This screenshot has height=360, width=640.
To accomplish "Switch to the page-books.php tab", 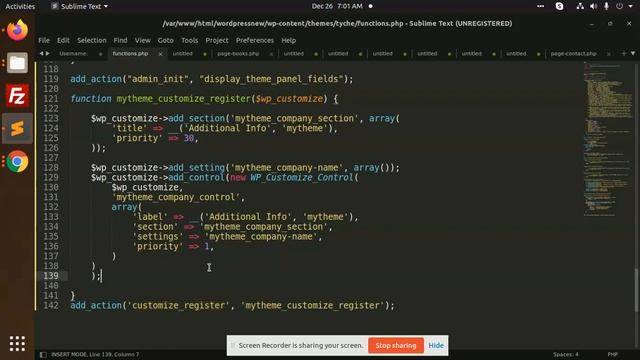I will click(x=238, y=53).
